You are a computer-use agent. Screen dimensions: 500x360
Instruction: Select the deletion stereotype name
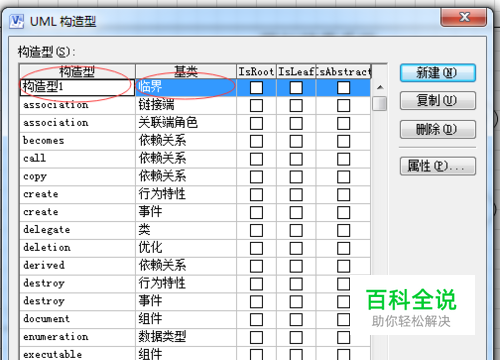(x=47, y=247)
